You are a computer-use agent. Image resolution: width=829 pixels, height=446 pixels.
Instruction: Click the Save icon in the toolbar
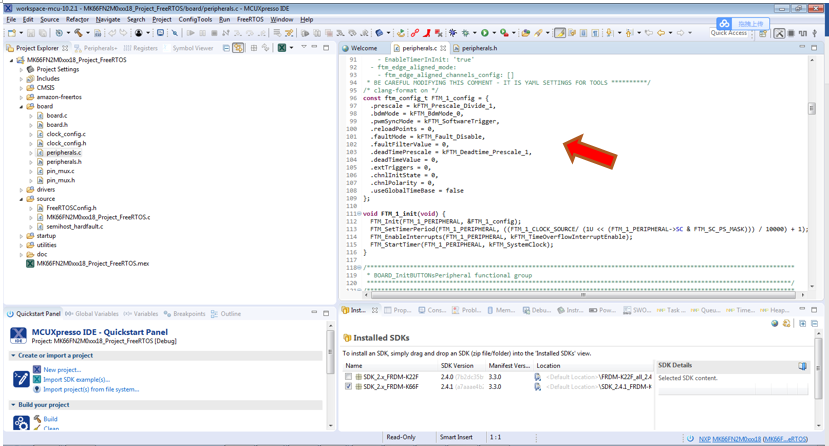pos(29,33)
